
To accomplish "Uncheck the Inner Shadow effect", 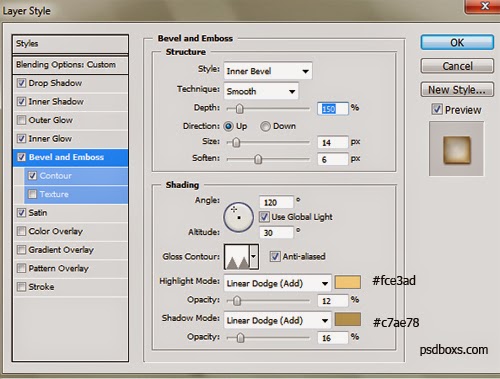I will (21, 101).
